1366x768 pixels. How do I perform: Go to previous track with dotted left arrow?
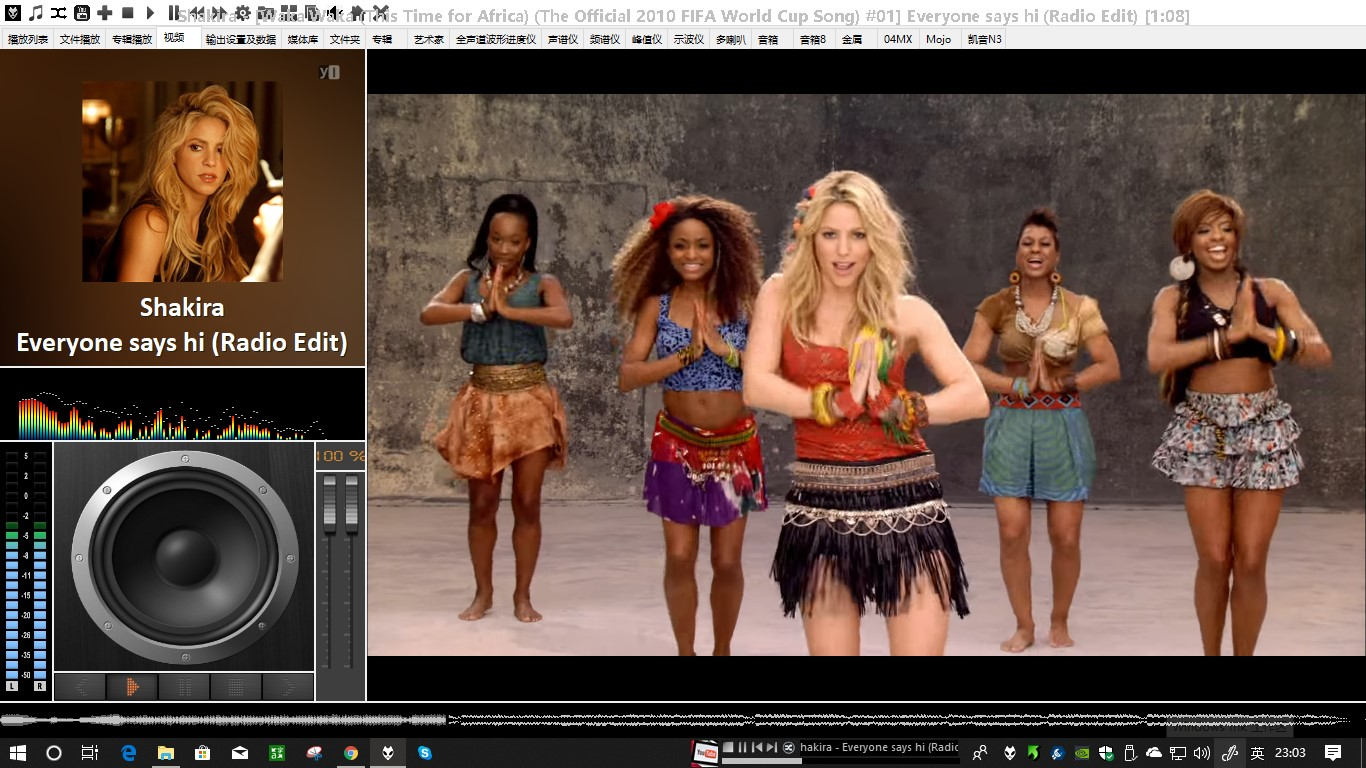pos(197,13)
